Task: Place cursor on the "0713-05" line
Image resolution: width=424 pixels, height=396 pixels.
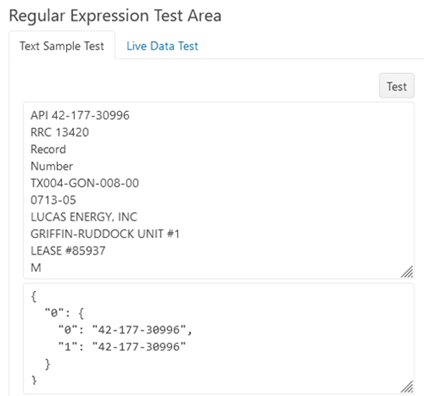Action: pos(53,200)
